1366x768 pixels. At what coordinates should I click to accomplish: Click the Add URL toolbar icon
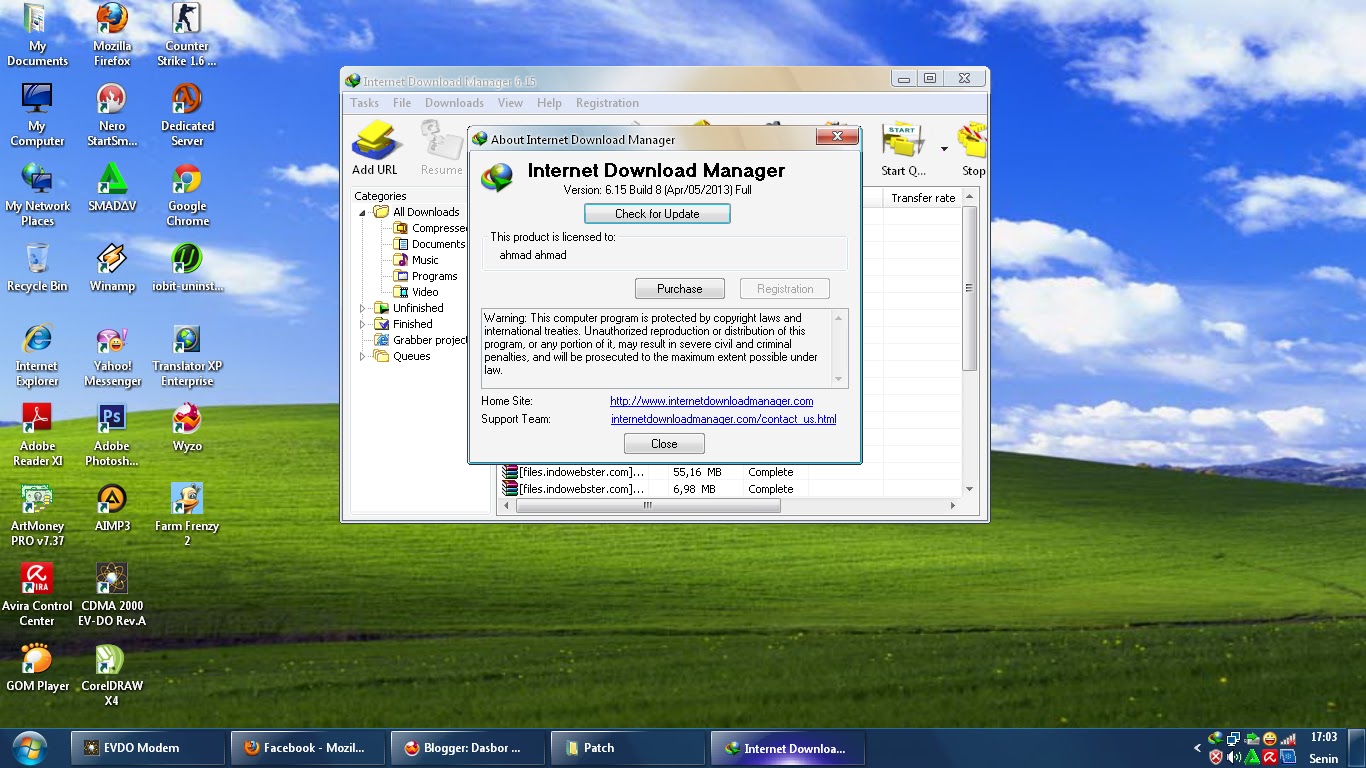[375, 147]
